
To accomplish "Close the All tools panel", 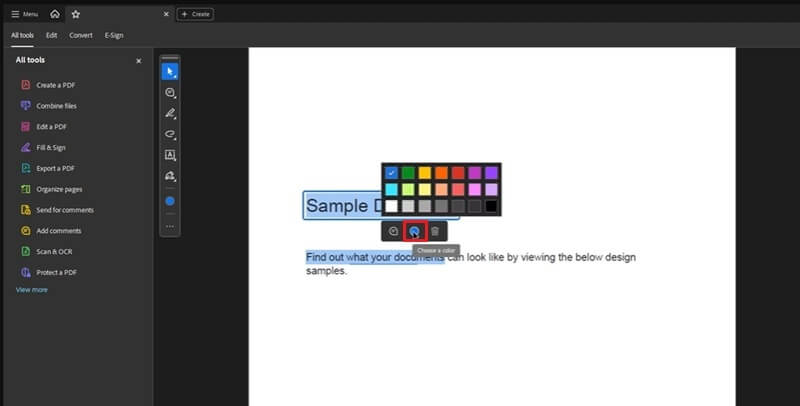I will click(138, 61).
